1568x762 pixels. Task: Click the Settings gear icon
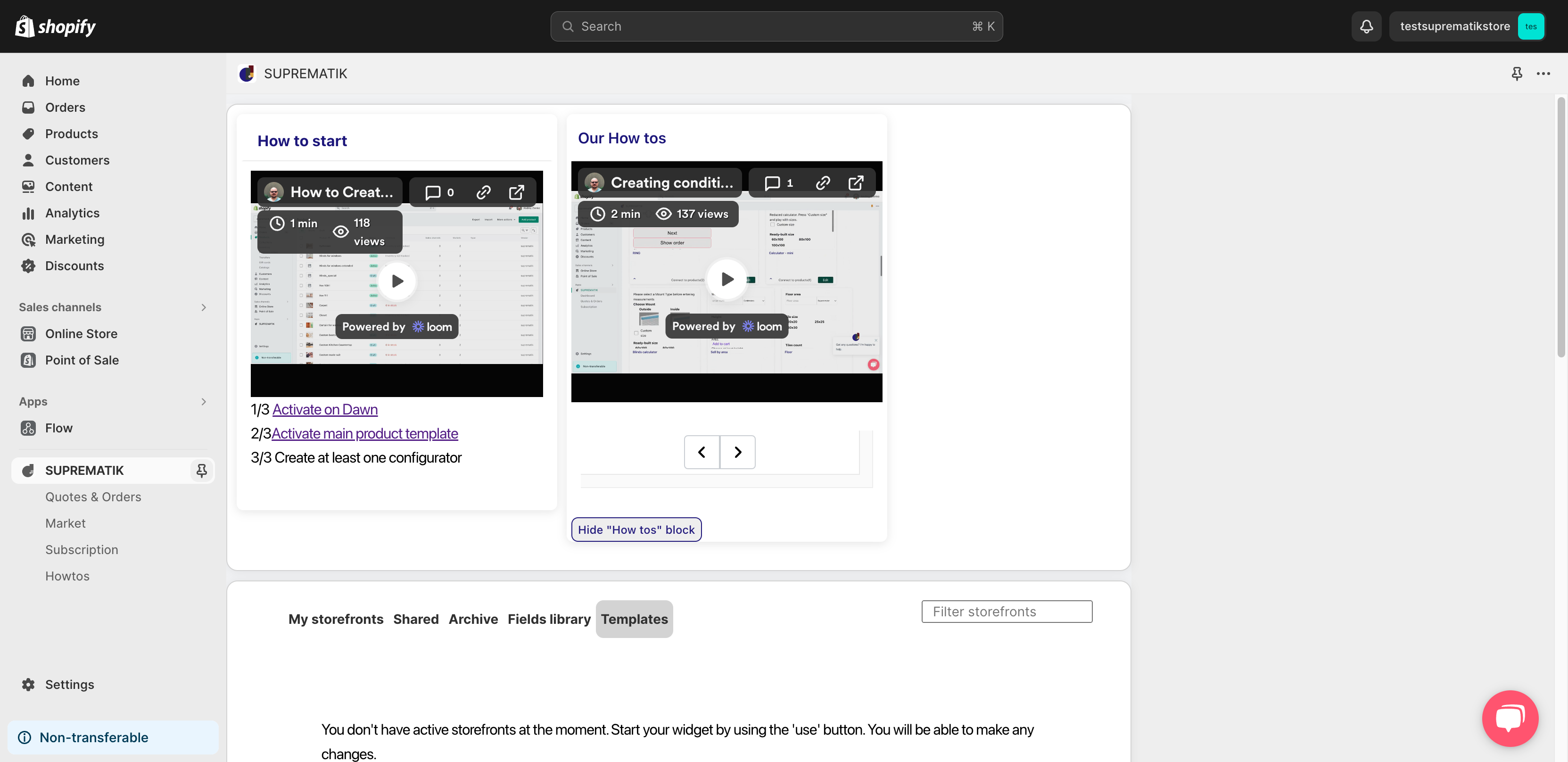click(28, 684)
